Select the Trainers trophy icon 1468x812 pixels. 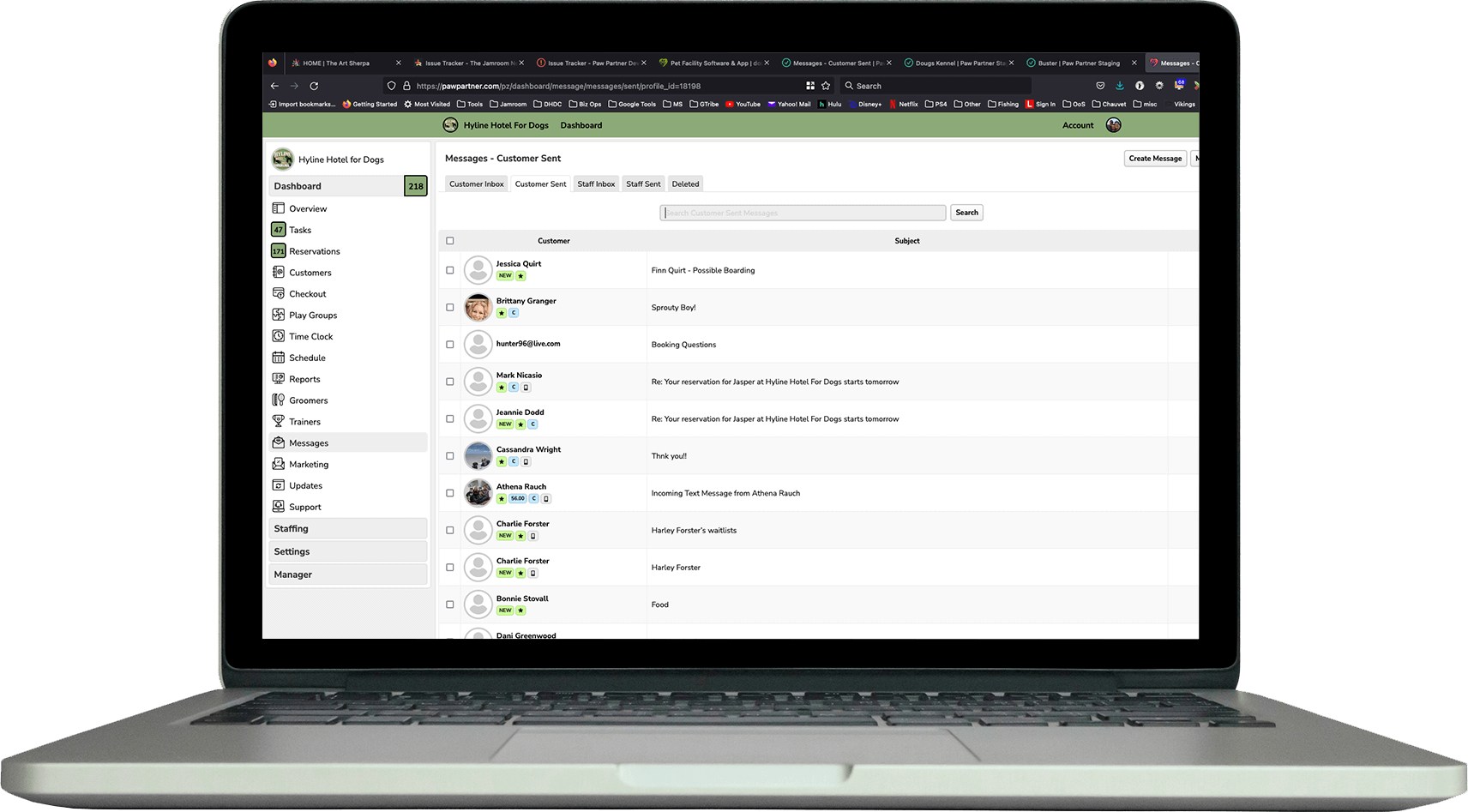(278, 421)
